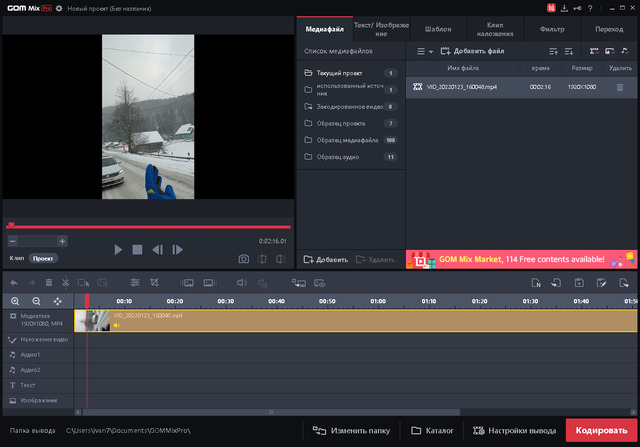The height and width of the screenshot is (447, 640).
Task: Increase preview zoom with plus button
Action: [x=62, y=241]
